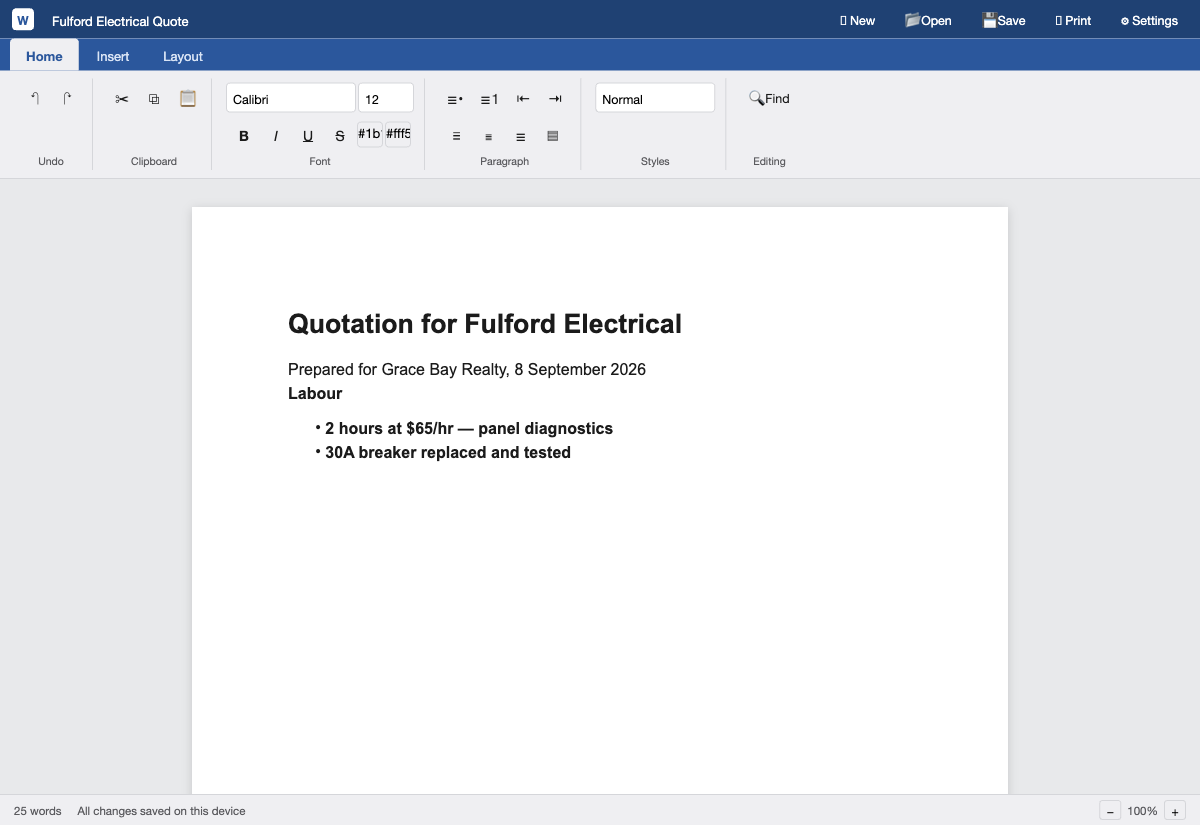This screenshot has width=1200, height=825.
Task: Center align the text
Action: [x=489, y=135]
